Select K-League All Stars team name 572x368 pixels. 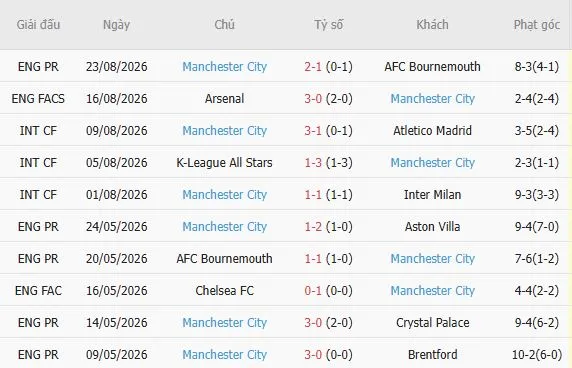[224, 163]
